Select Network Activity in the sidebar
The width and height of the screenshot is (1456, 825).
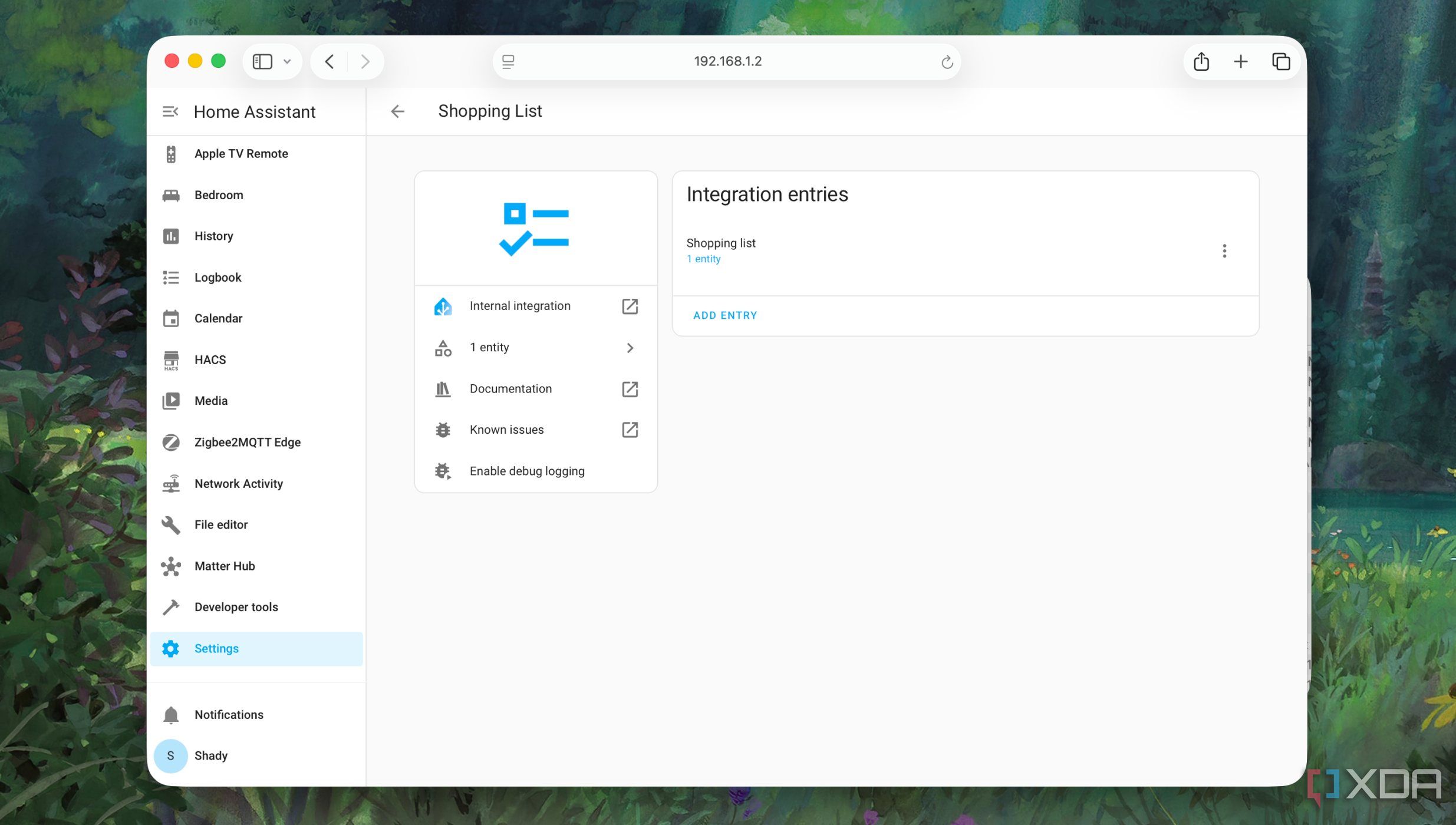point(256,484)
